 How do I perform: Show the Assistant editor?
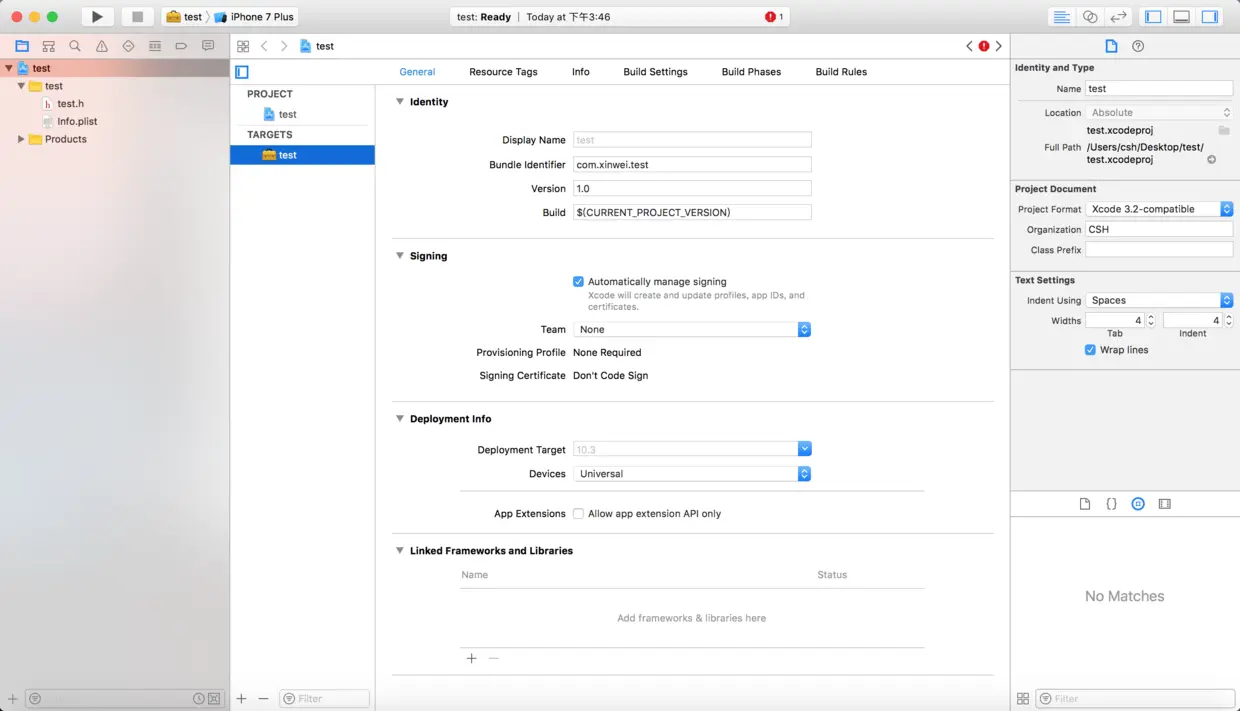point(1090,17)
